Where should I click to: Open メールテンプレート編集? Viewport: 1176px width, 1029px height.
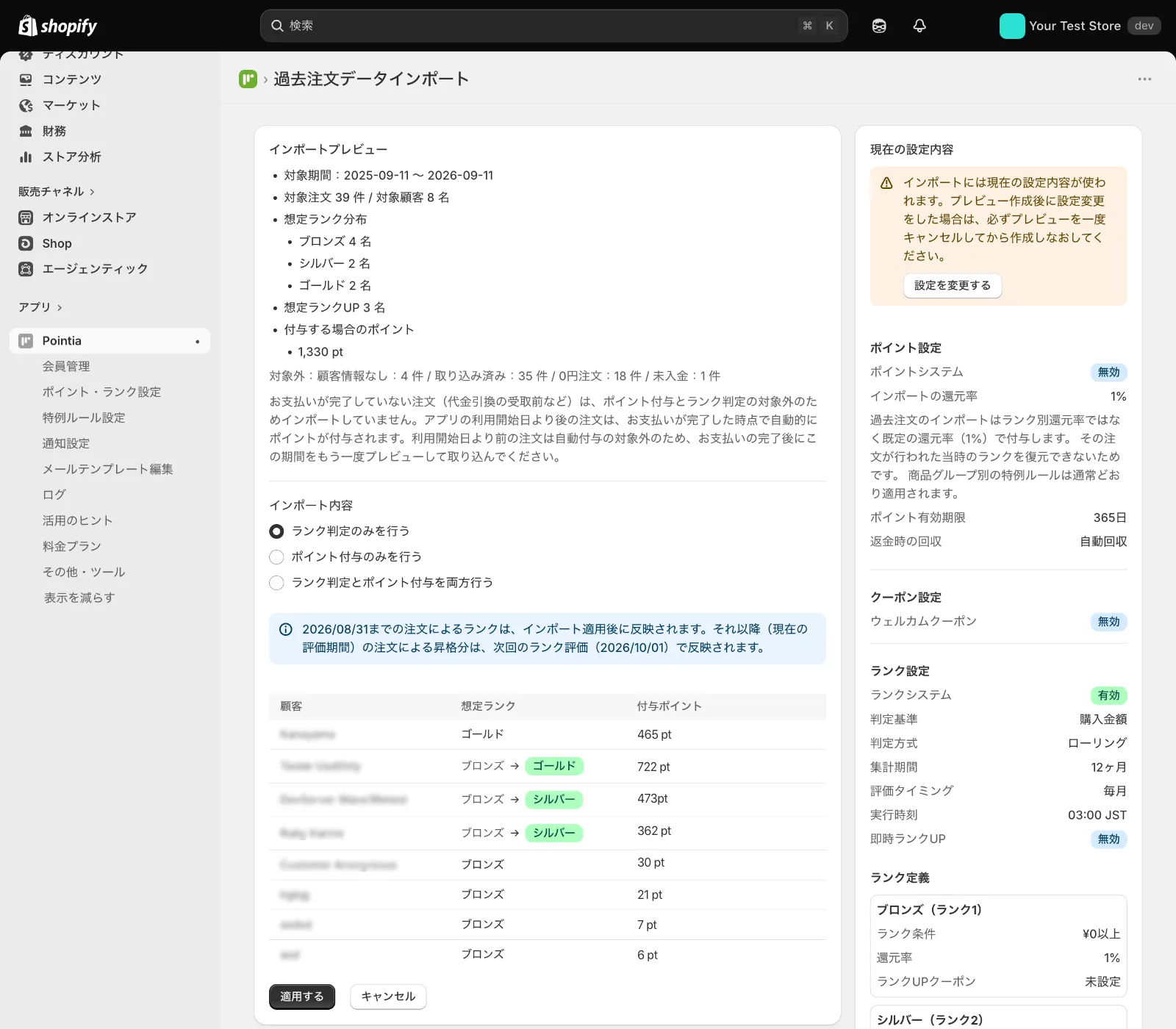[x=107, y=469]
